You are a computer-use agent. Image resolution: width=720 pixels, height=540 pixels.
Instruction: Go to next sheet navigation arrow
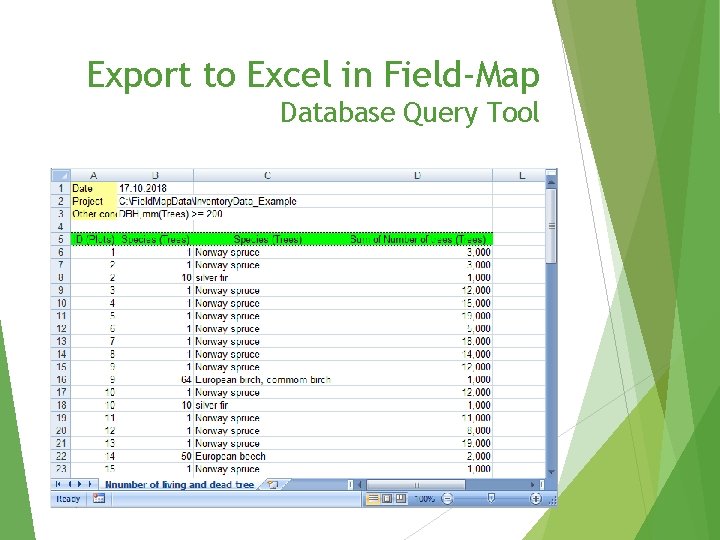79,484
